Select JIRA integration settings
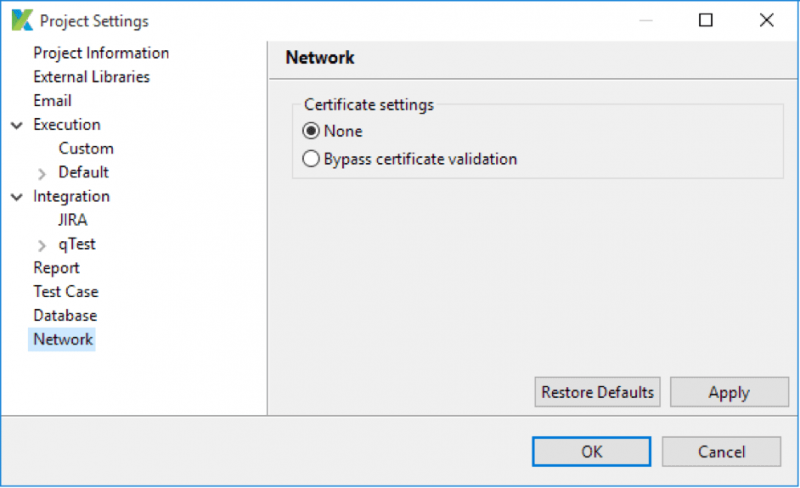 tap(73, 220)
